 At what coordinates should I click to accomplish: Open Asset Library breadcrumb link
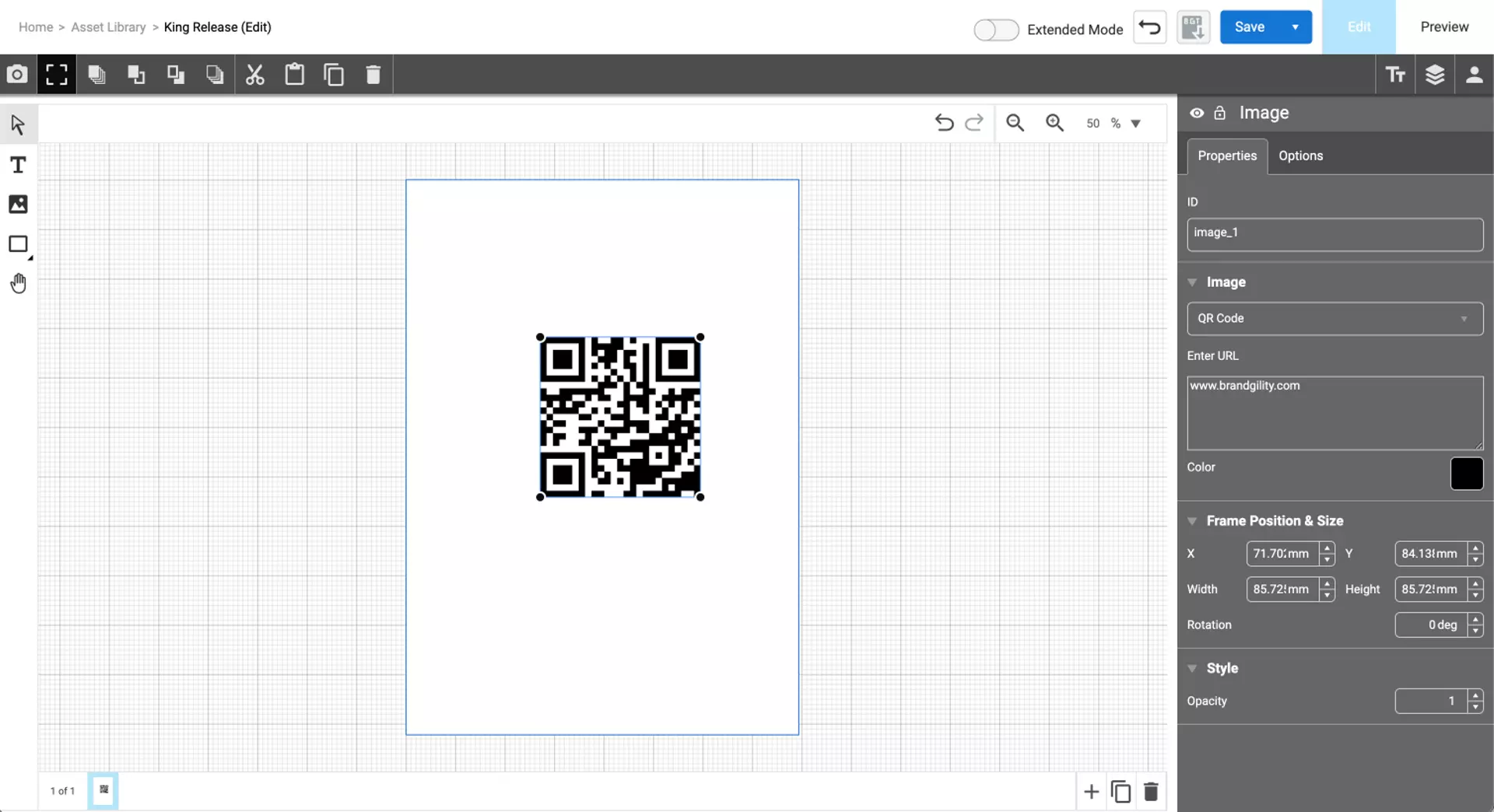click(108, 27)
